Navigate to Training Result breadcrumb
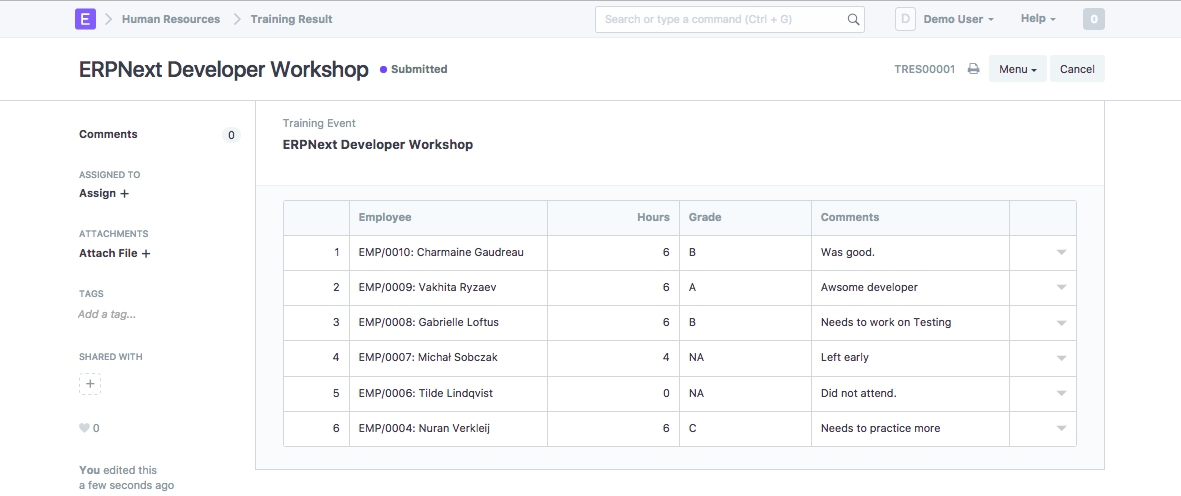Image resolution: width=1181 pixels, height=496 pixels. point(291,19)
